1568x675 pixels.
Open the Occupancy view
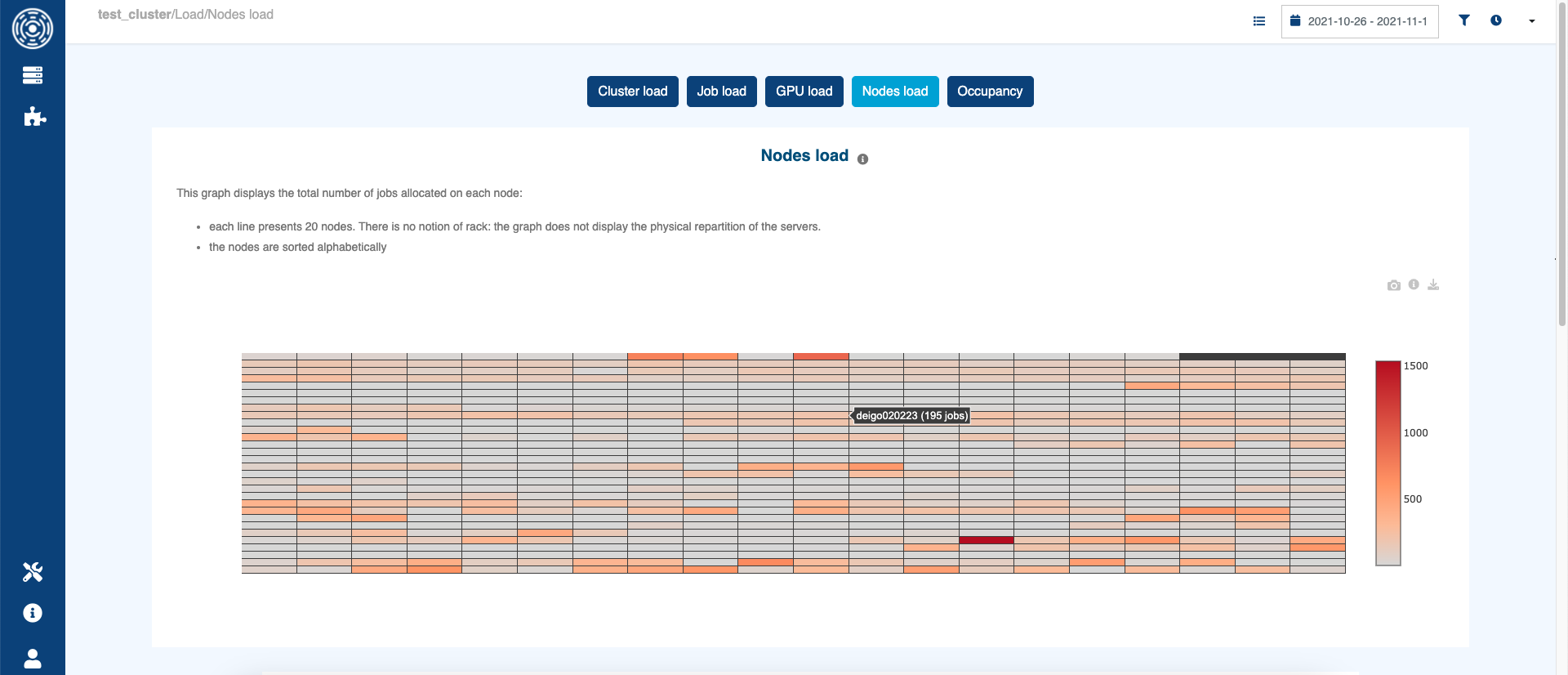click(x=990, y=92)
